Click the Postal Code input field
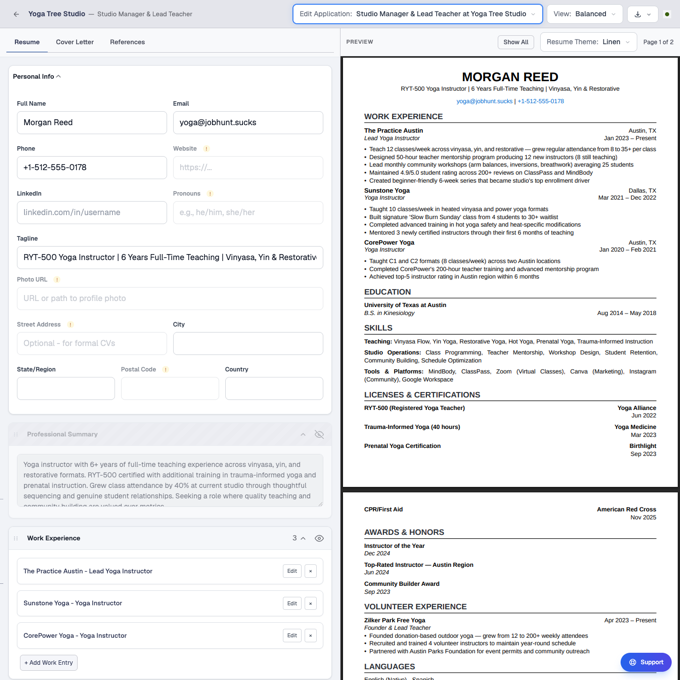The height and width of the screenshot is (680, 680). [170, 388]
